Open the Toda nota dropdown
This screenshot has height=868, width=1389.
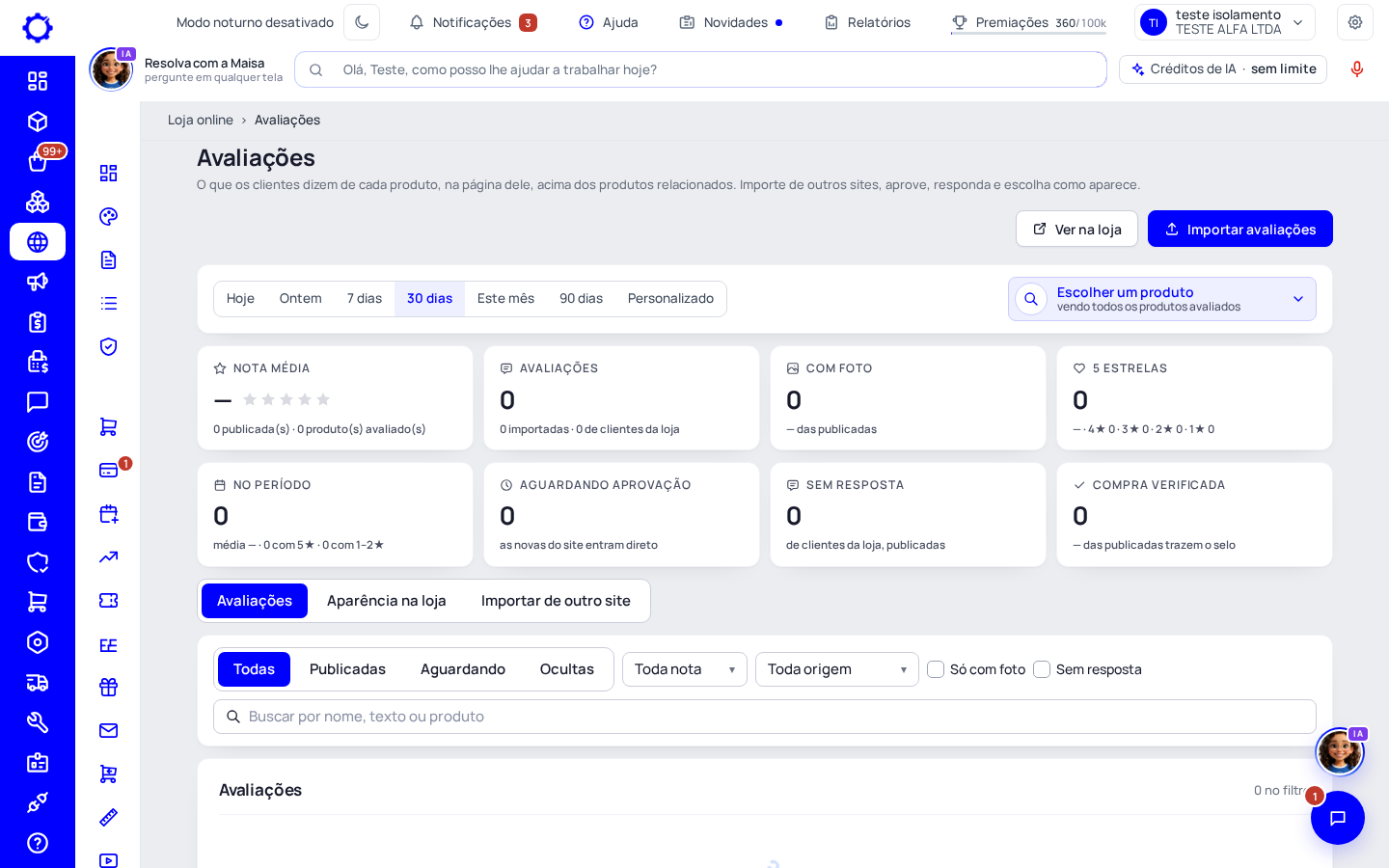point(685,669)
